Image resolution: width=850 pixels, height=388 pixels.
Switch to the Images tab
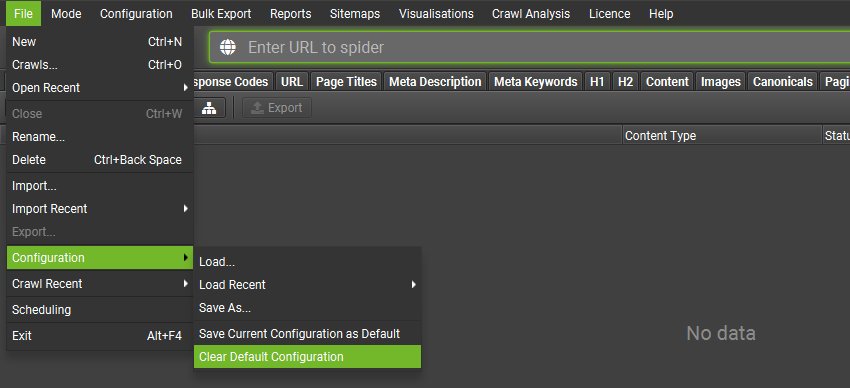[x=720, y=82]
